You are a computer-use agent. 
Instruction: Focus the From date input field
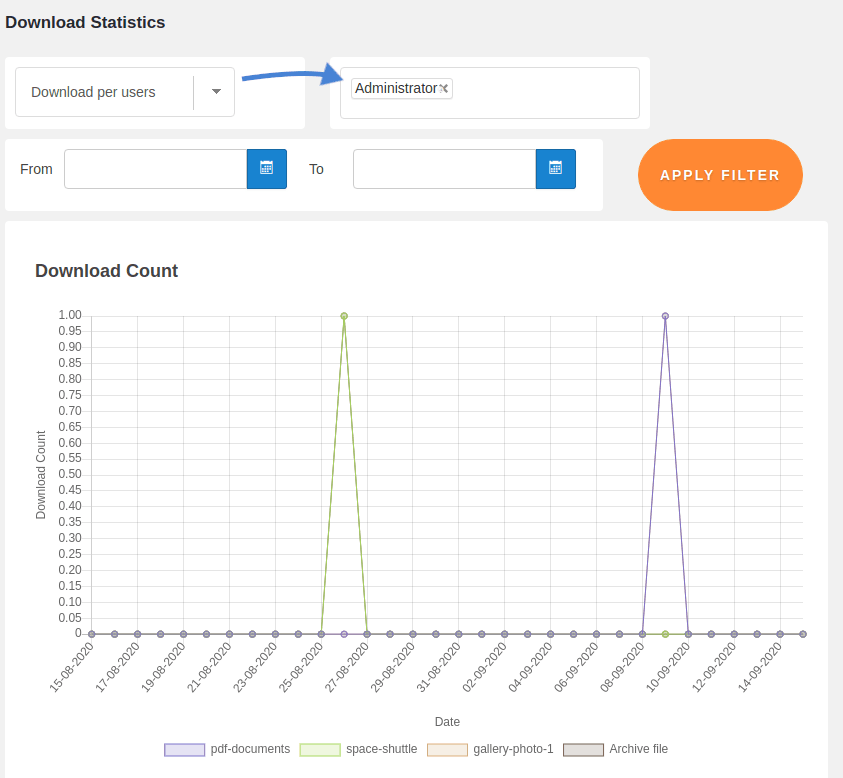156,169
